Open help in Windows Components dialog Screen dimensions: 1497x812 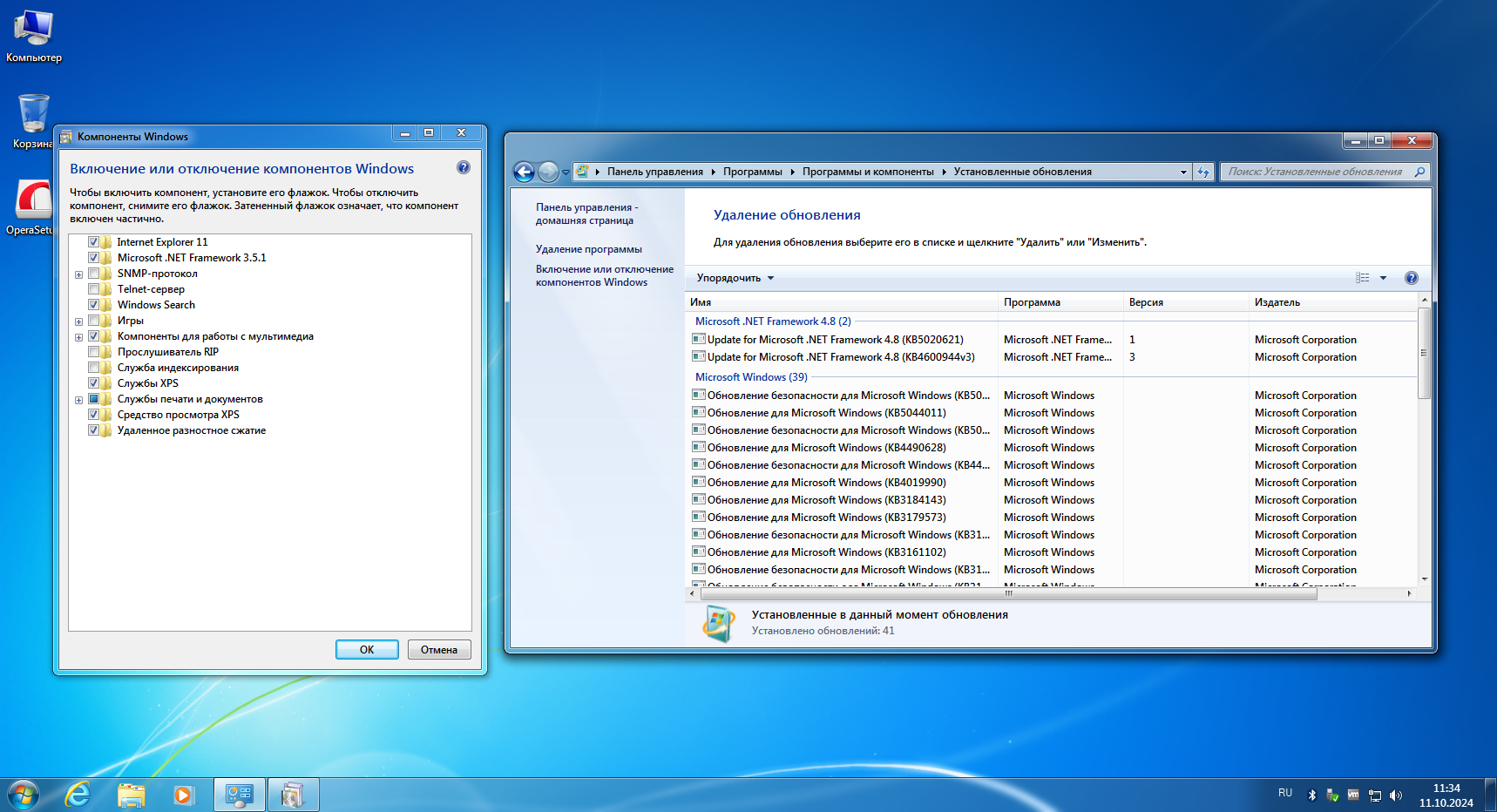tap(464, 167)
